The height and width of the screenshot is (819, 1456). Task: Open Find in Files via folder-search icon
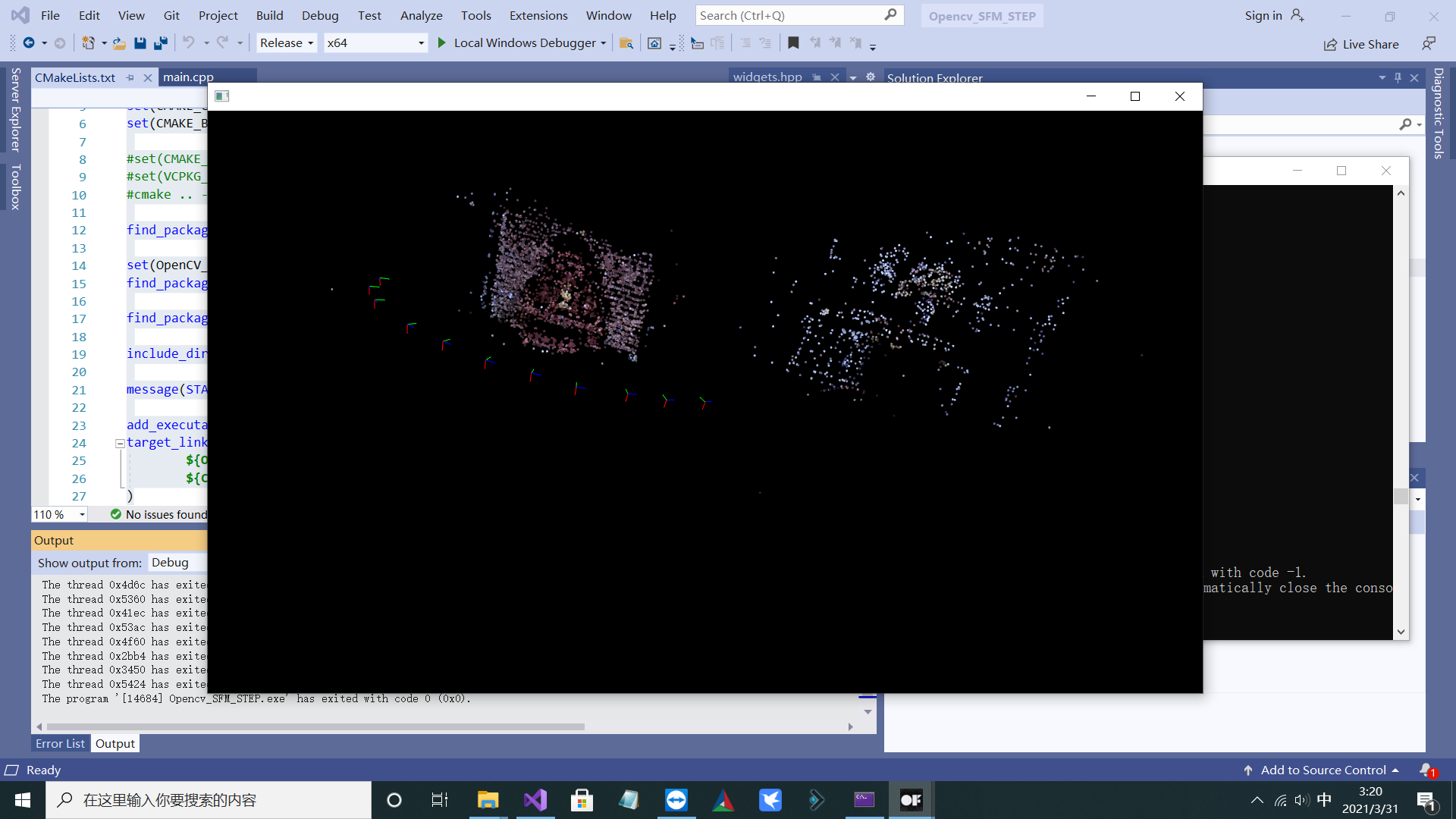pyautogui.click(x=627, y=43)
